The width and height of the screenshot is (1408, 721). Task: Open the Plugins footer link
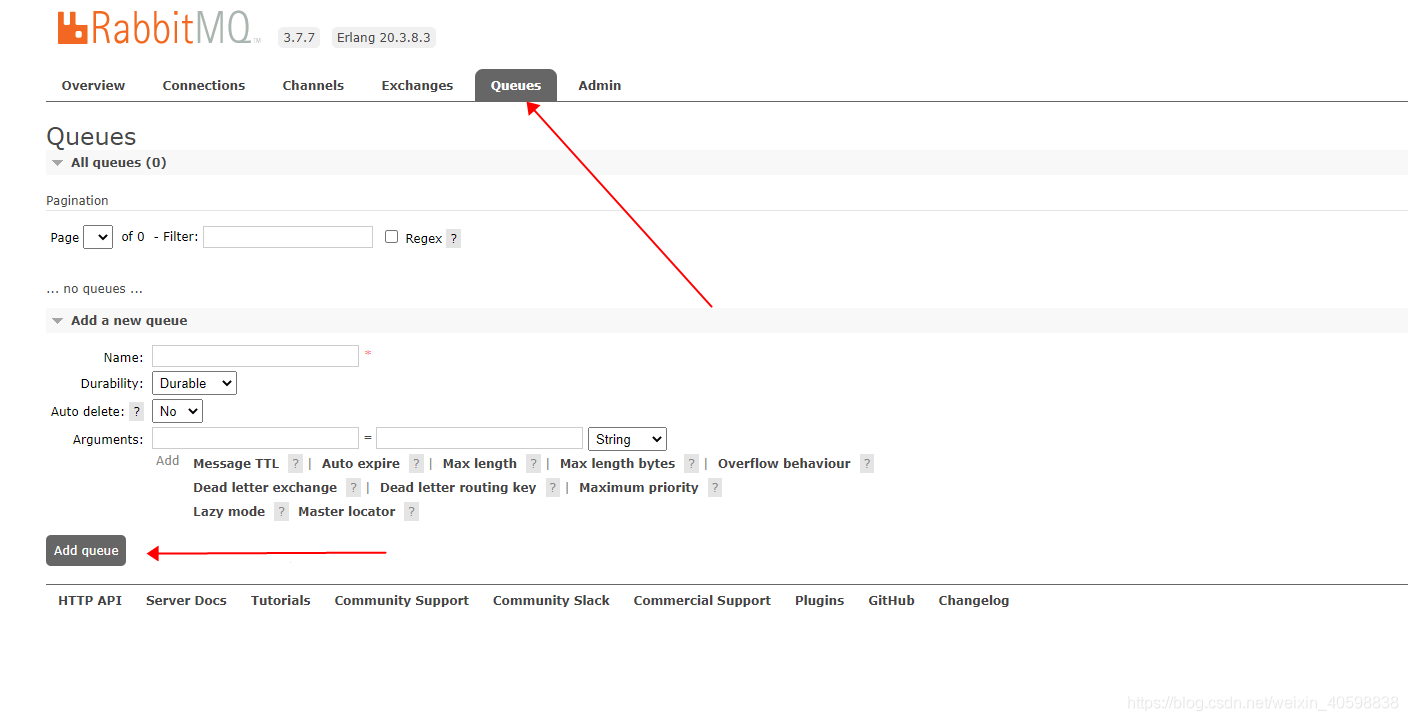click(x=820, y=600)
